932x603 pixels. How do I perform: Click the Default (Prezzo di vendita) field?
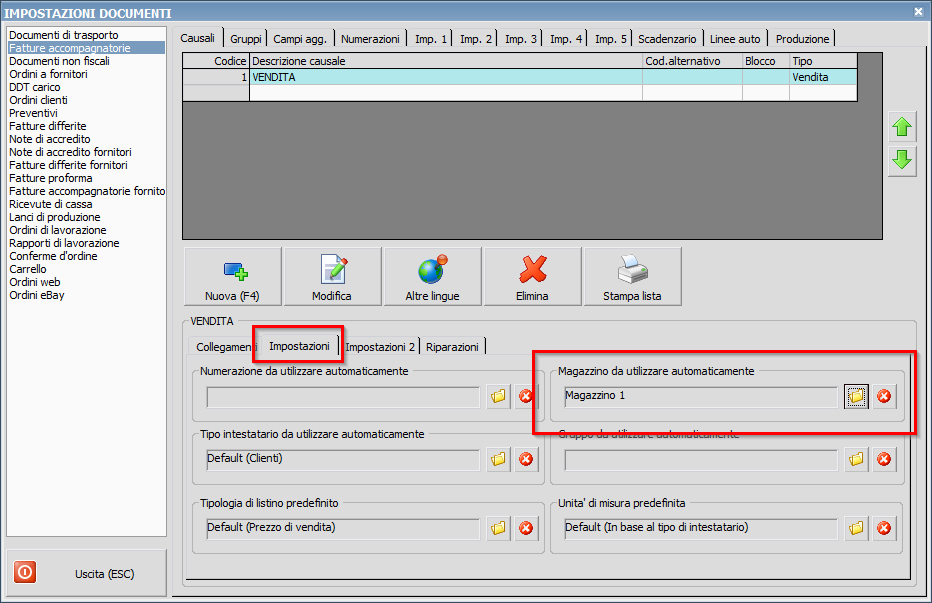coord(342,529)
